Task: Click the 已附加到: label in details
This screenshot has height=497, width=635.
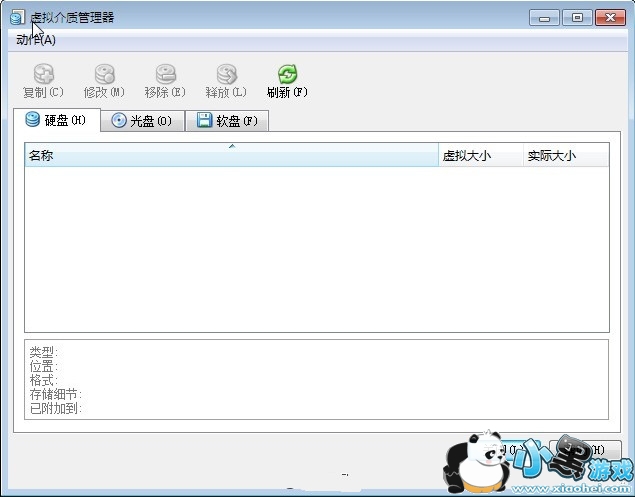Action: pos(56,408)
